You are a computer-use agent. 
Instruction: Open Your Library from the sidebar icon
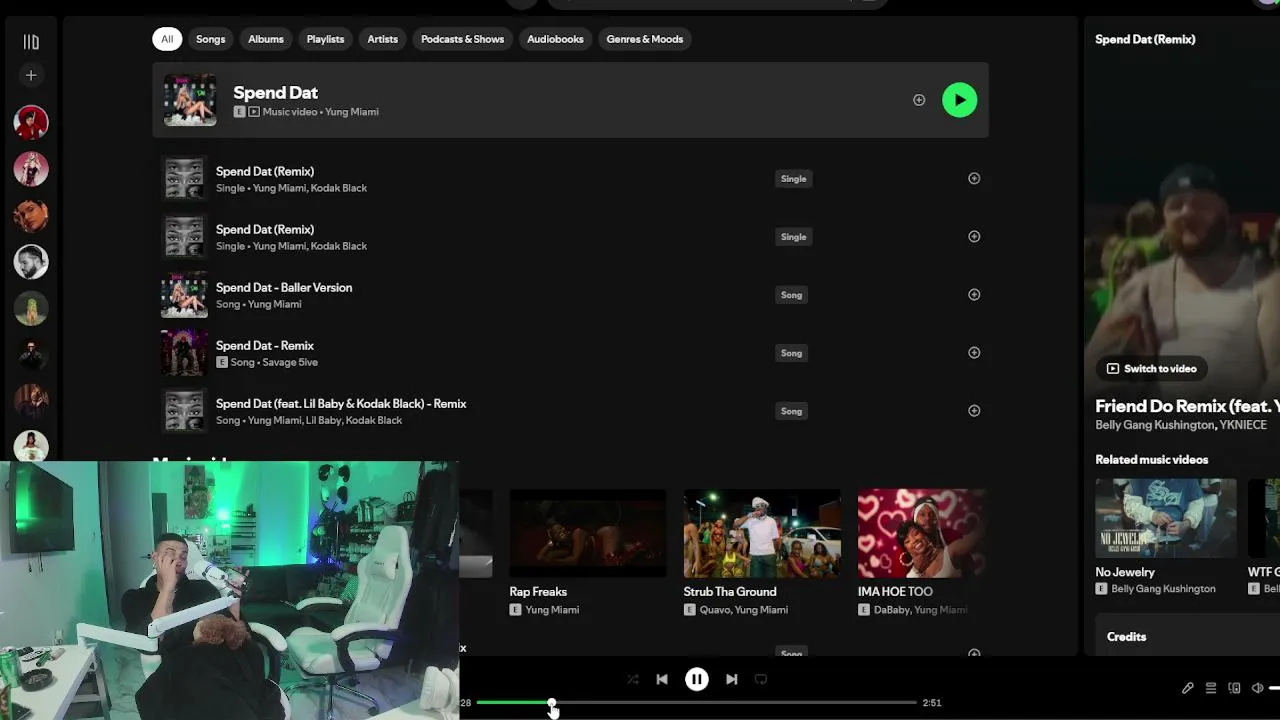click(31, 42)
